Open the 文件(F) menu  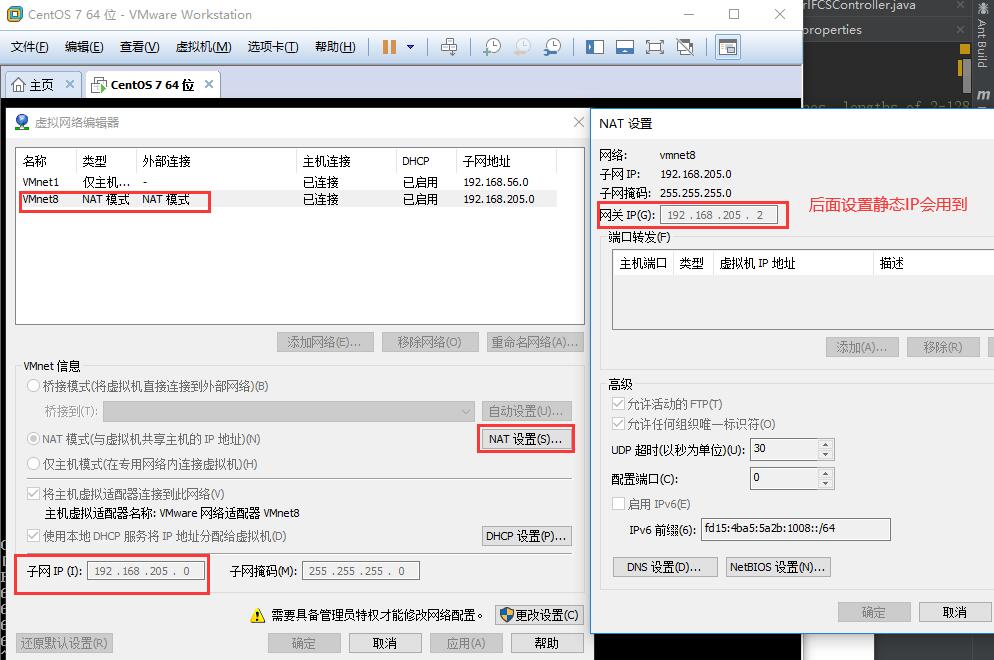pos(30,47)
